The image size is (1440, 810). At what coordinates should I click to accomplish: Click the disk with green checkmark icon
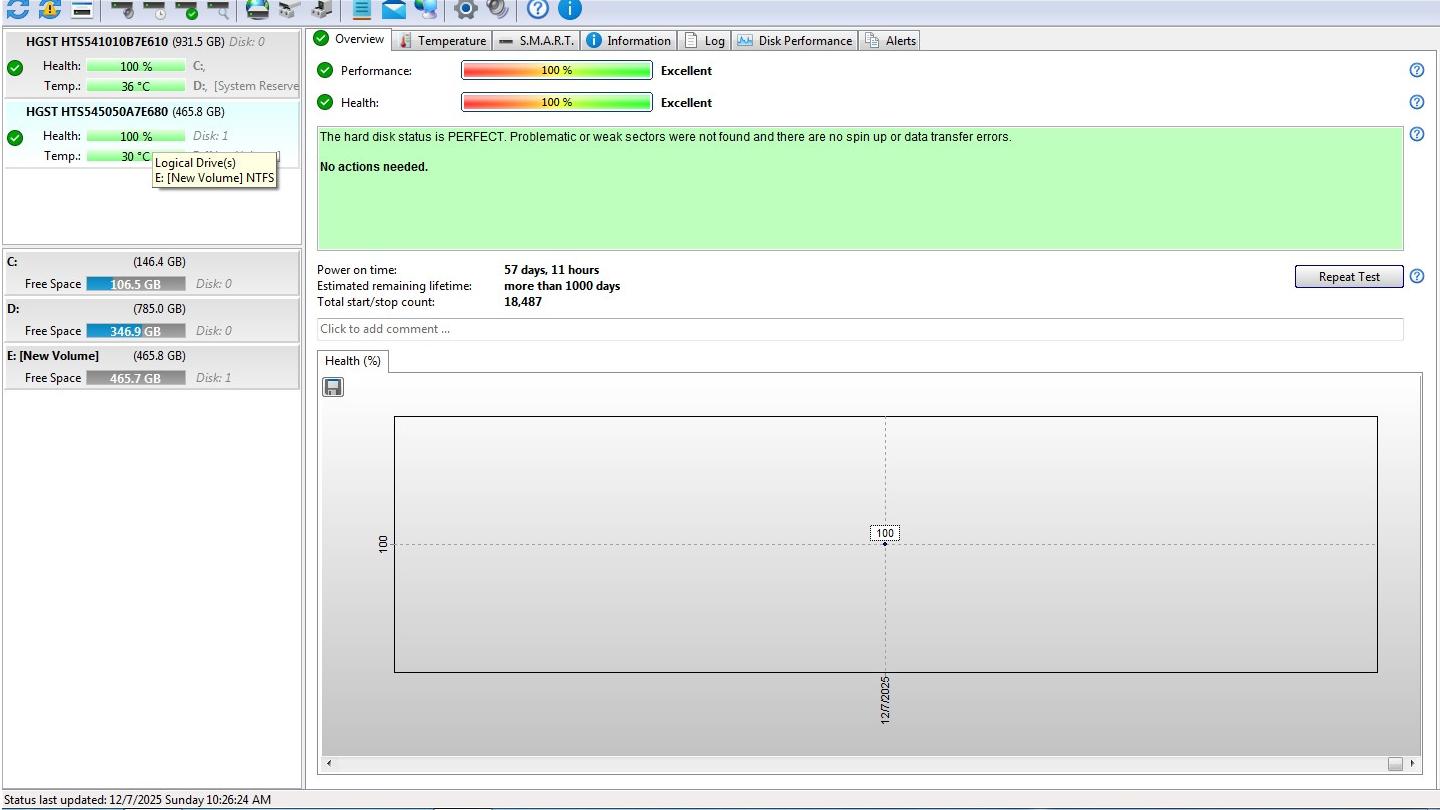pyautogui.click(x=187, y=10)
